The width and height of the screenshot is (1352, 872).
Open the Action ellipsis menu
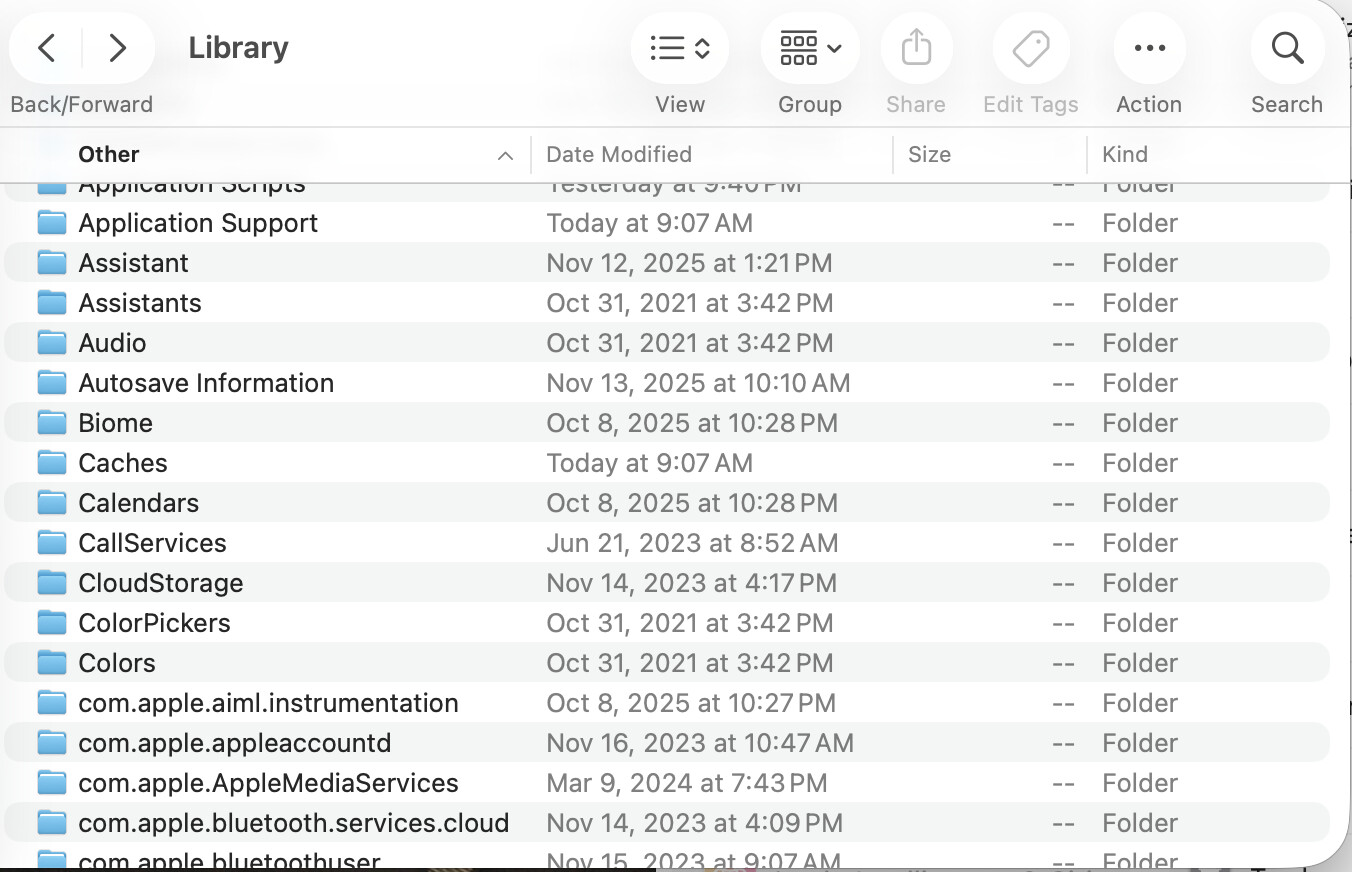[1149, 47]
